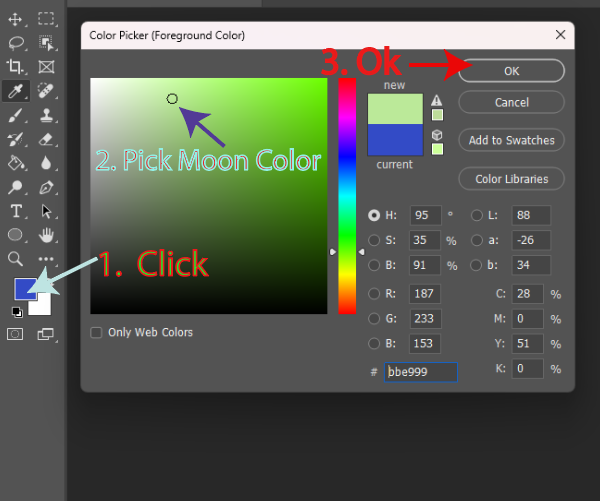Click the vertical hue spectrum slider
This screenshot has width=600, height=504.
[347, 196]
